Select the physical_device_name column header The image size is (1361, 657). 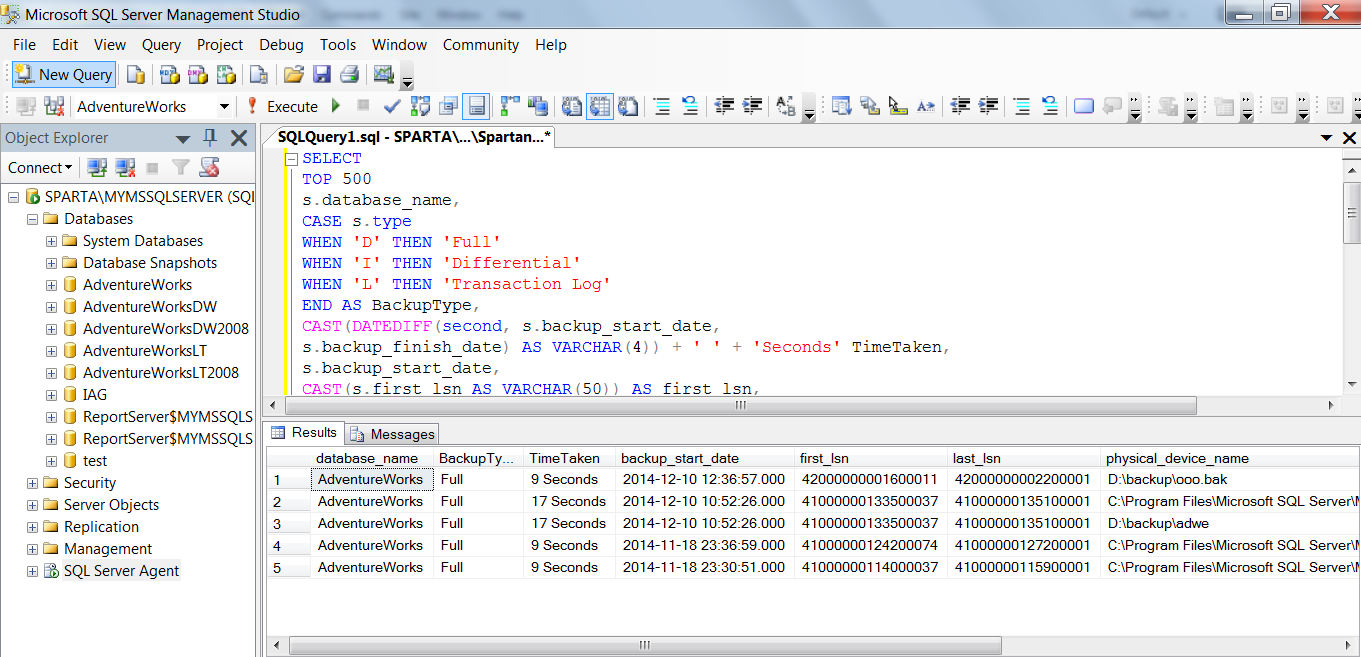point(1176,458)
